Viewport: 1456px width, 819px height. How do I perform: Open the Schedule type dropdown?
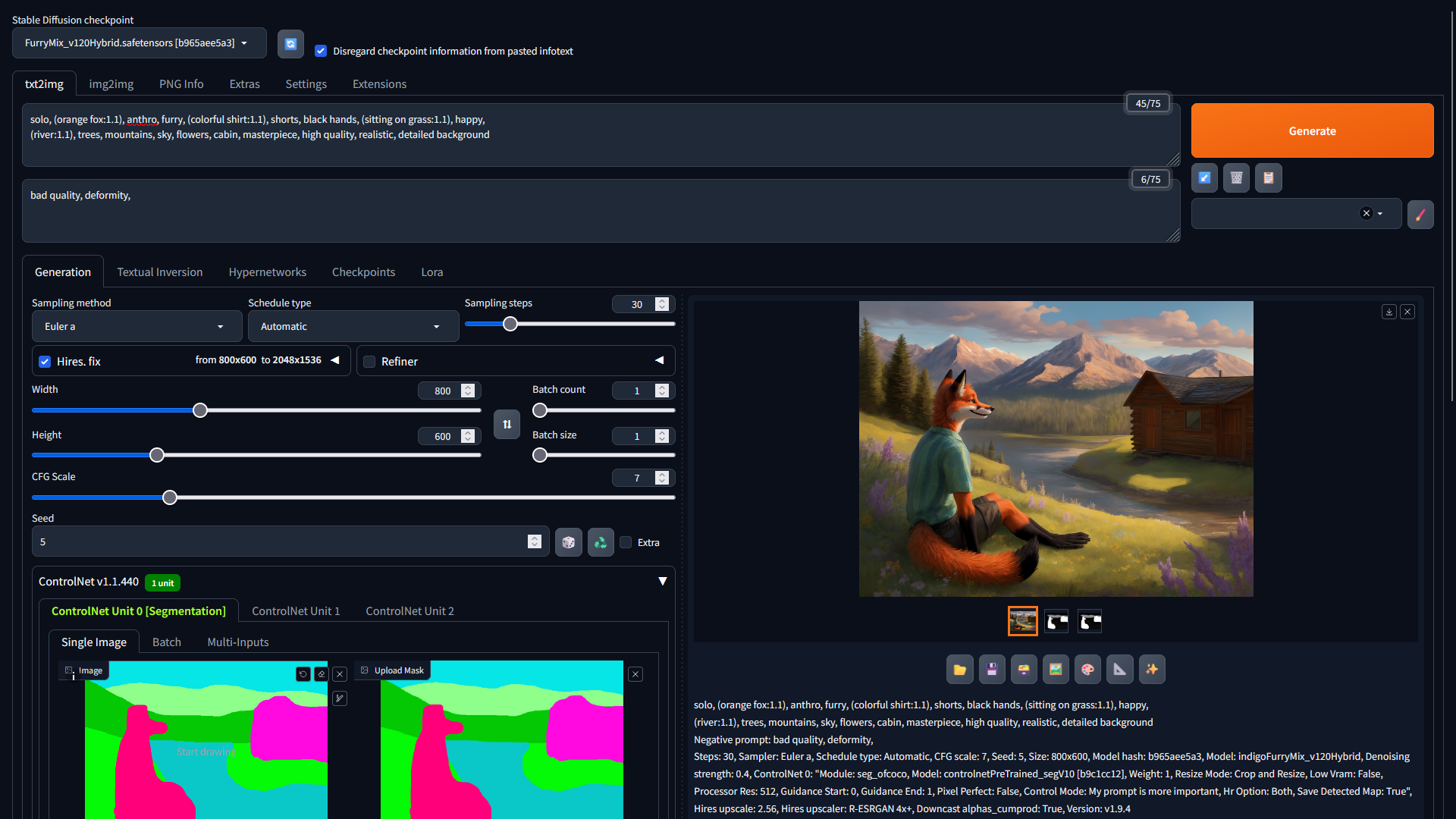[x=353, y=327]
